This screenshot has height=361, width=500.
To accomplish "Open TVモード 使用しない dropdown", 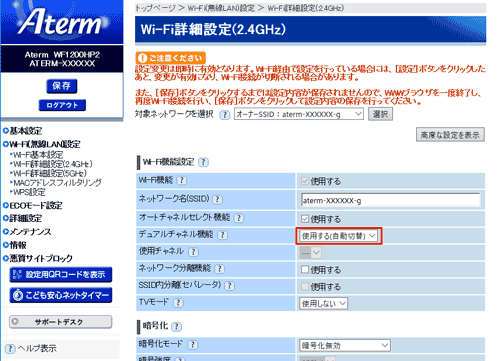I will [323, 303].
